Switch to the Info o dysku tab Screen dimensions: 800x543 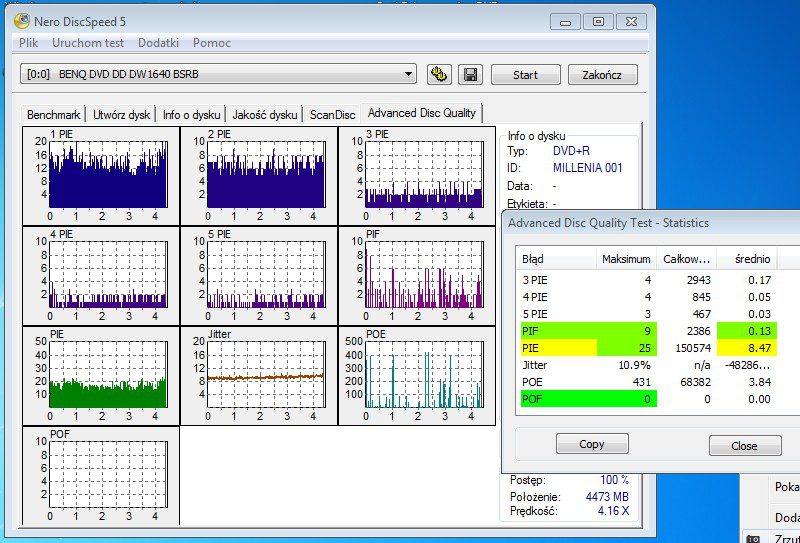(x=191, y=115)
